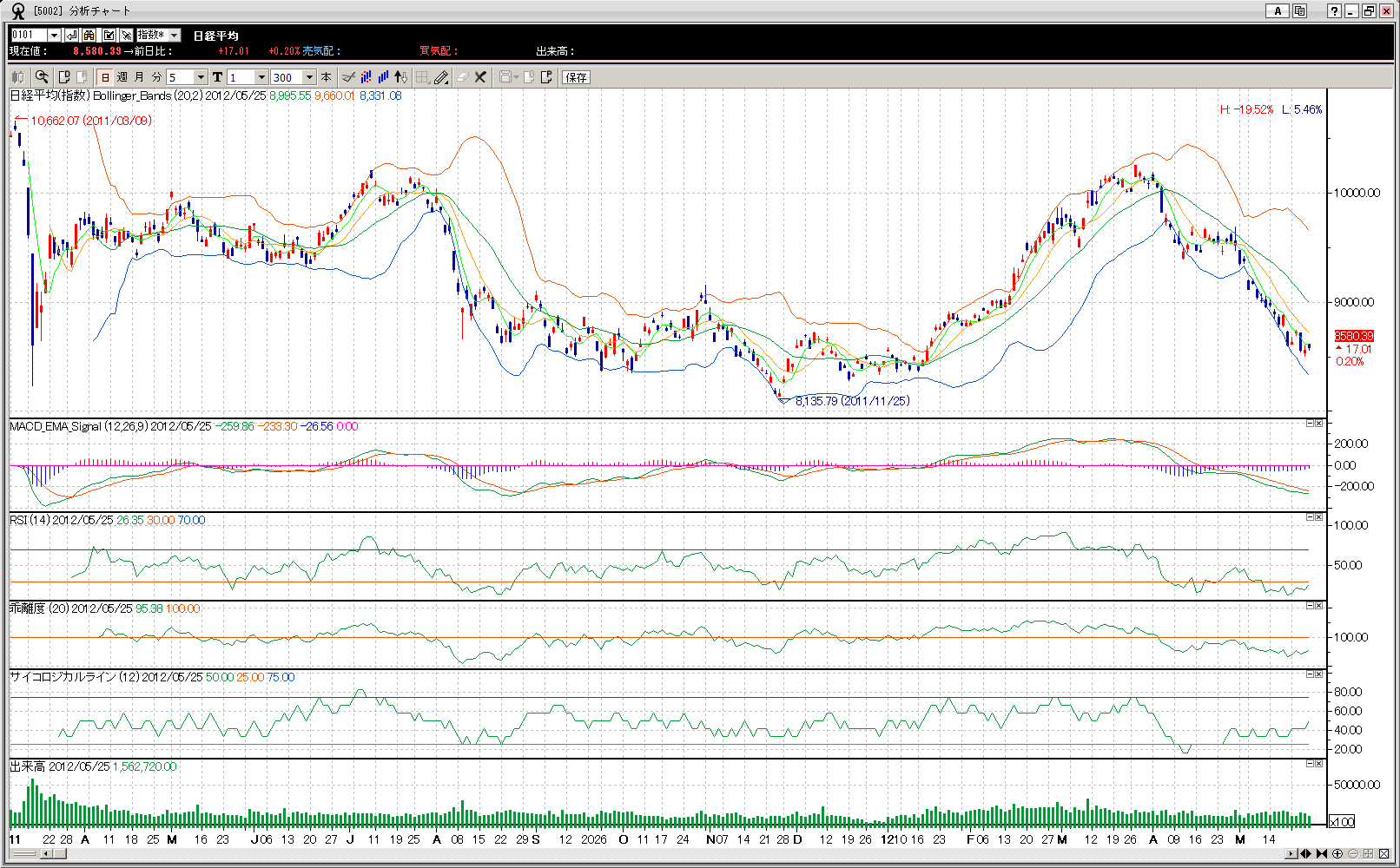The width and height of the screenshot is (1400, 868).
Task: Click the plus zoom-in icon at bottom right
Action: point(1337,854)
